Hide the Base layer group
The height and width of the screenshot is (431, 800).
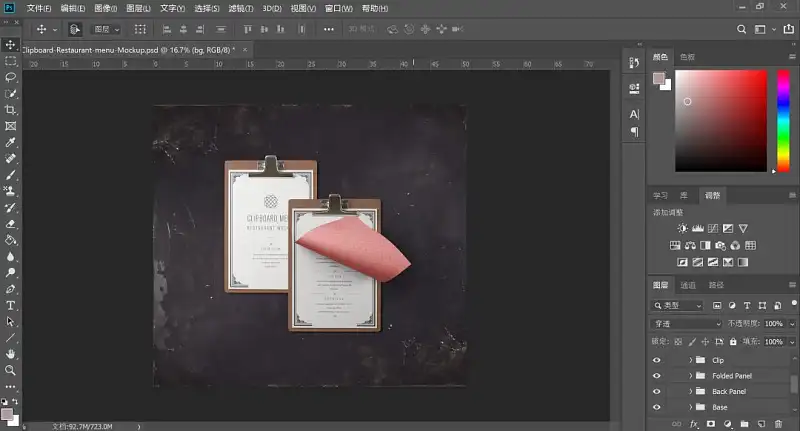(657, 408)
